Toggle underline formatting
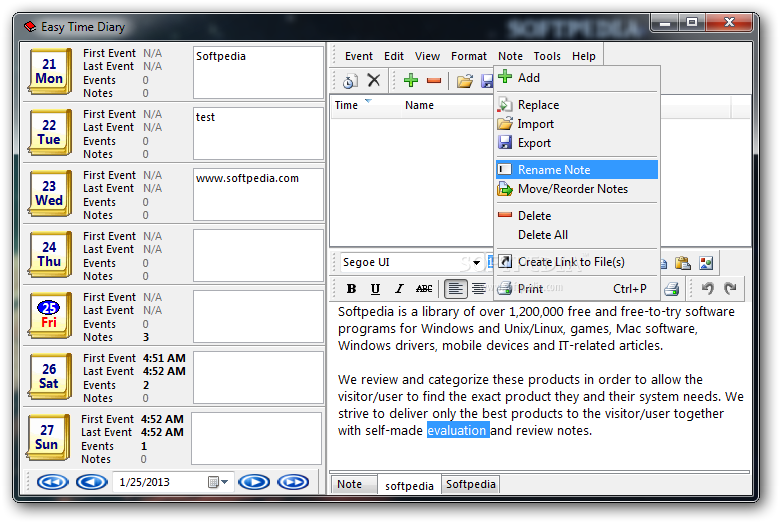Viewport: 780px width, 523px height. [375, 289]
